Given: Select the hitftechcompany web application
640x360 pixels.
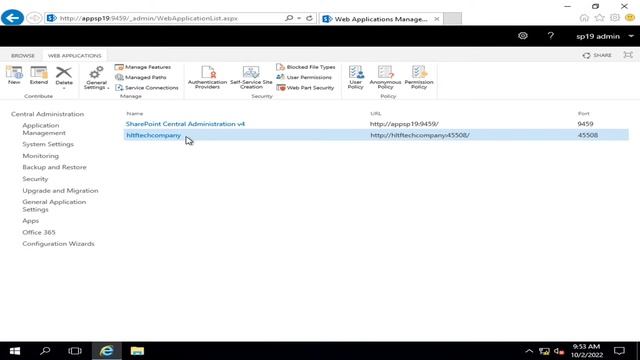Looking at the screenshot, I should (x=153, y=135).
